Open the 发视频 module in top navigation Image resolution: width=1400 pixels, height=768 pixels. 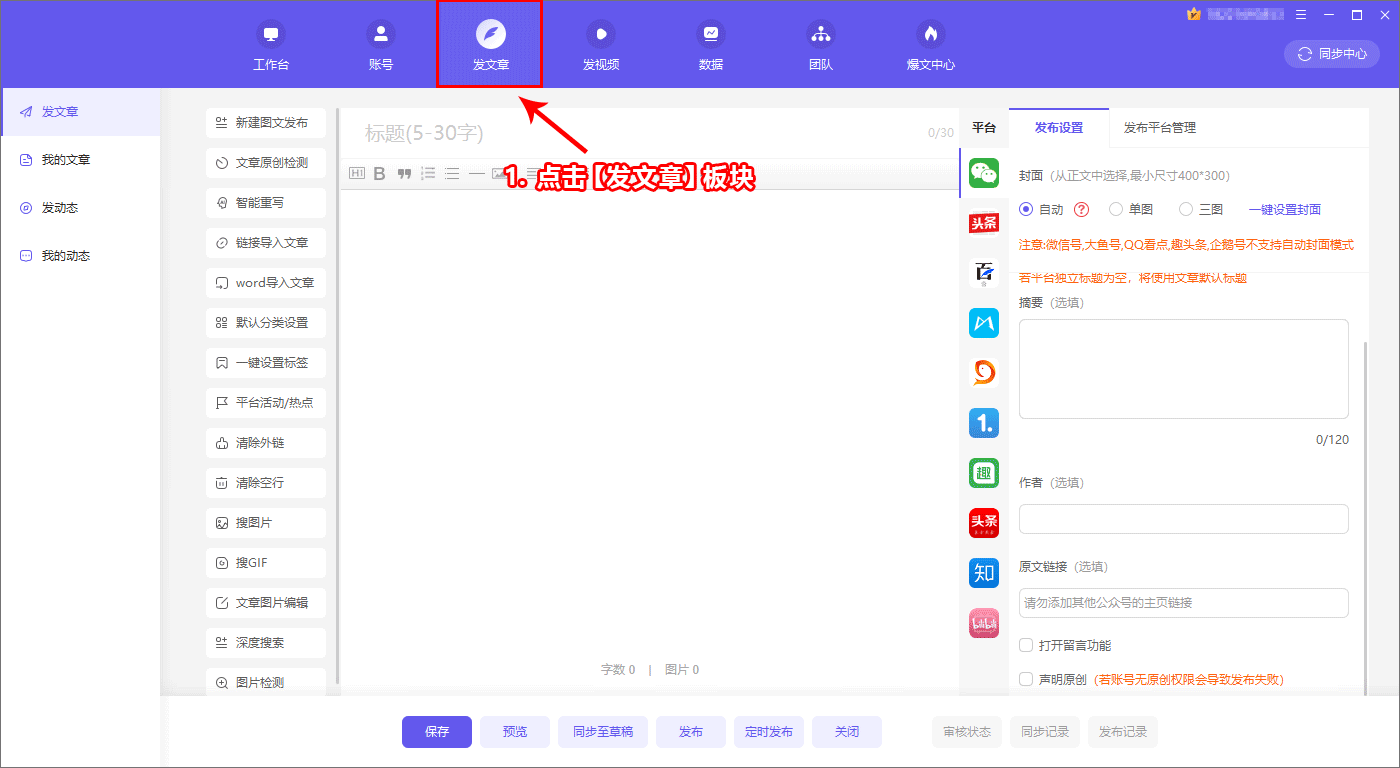point(600,44)
